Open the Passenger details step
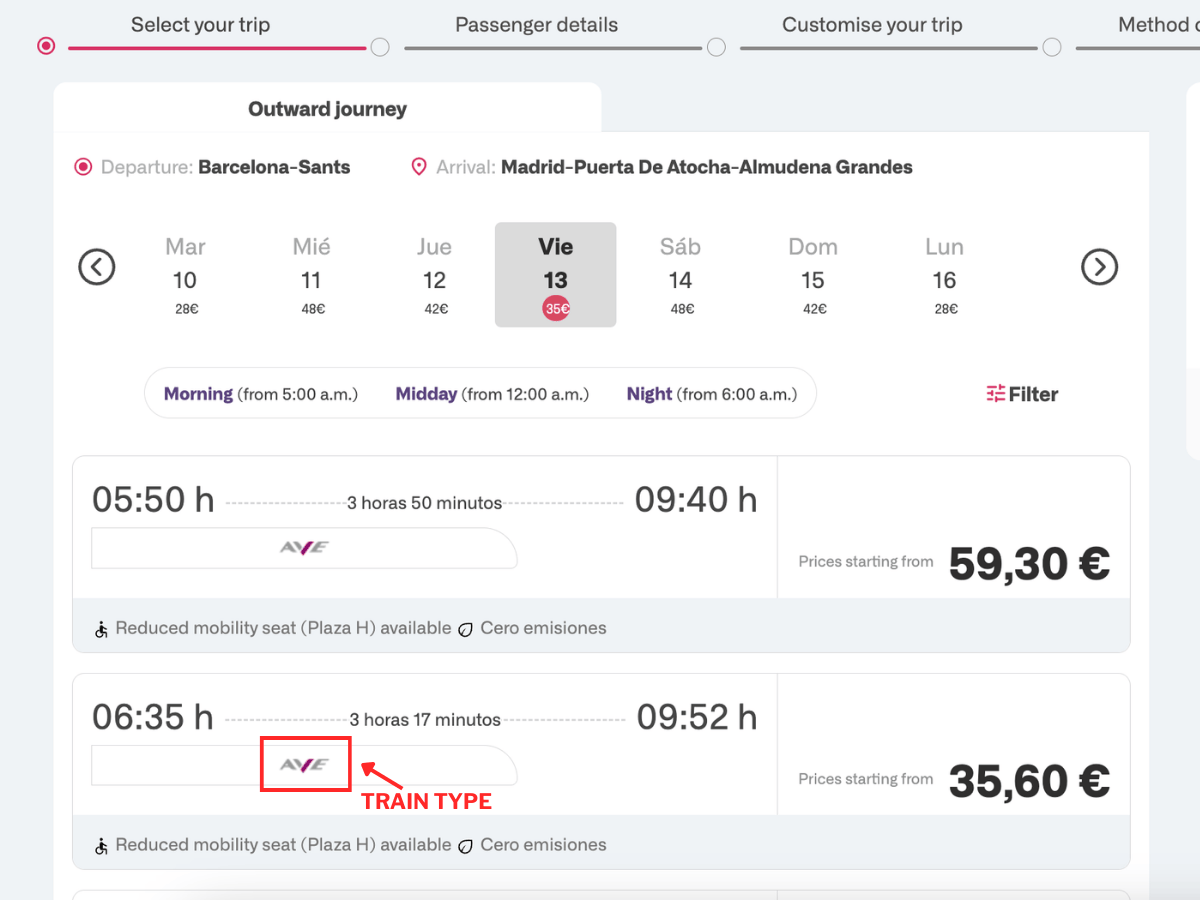The width and height of the screenshot is (1200, 900). (536, 24)
